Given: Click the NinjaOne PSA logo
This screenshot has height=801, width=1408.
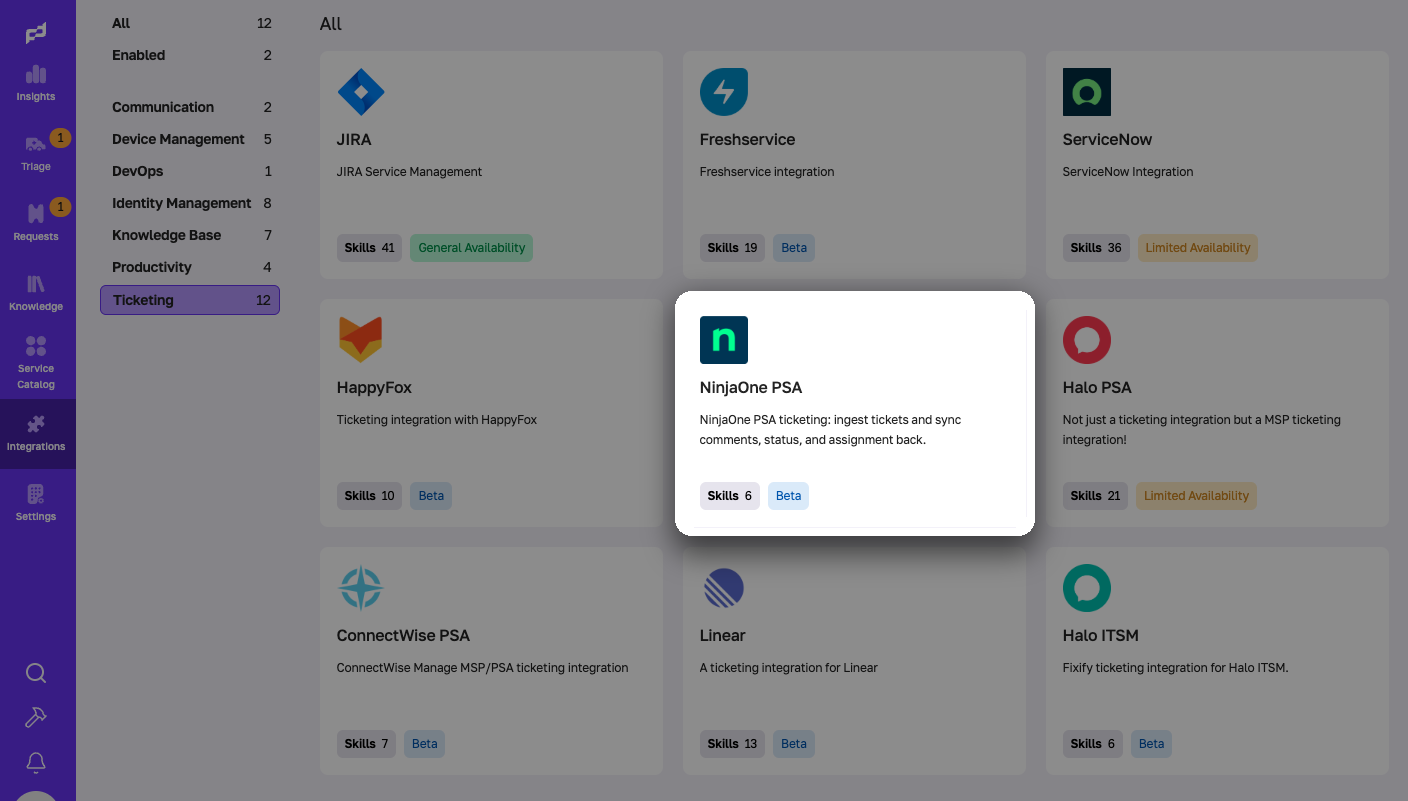Looking at the screenshot, I should tap(724, 340).
